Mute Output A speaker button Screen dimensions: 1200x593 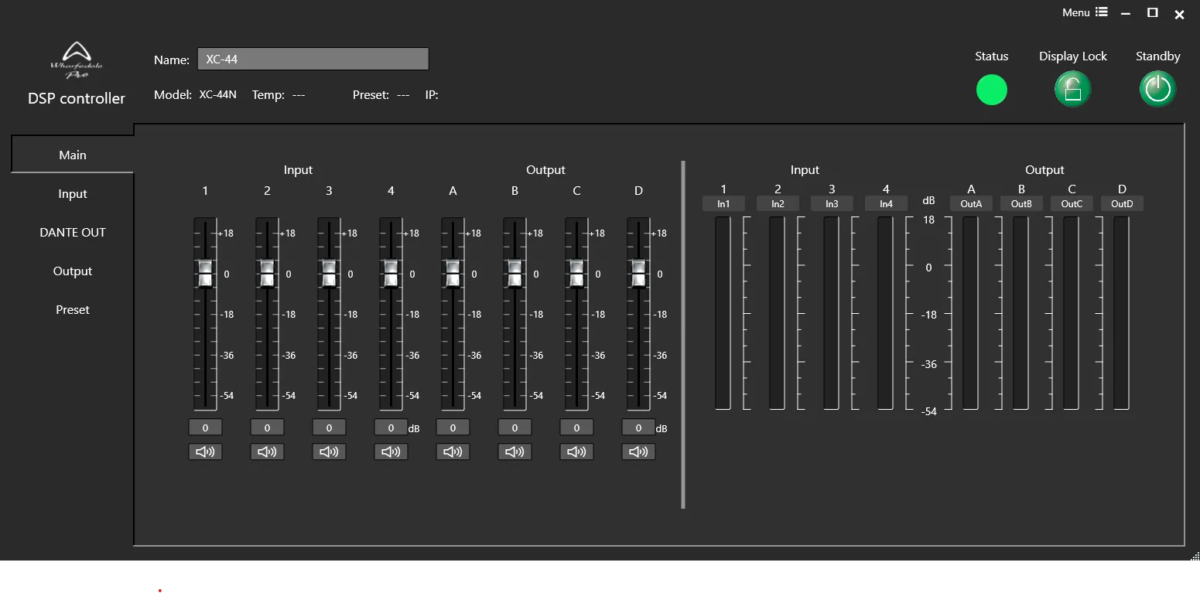point(453,452)
